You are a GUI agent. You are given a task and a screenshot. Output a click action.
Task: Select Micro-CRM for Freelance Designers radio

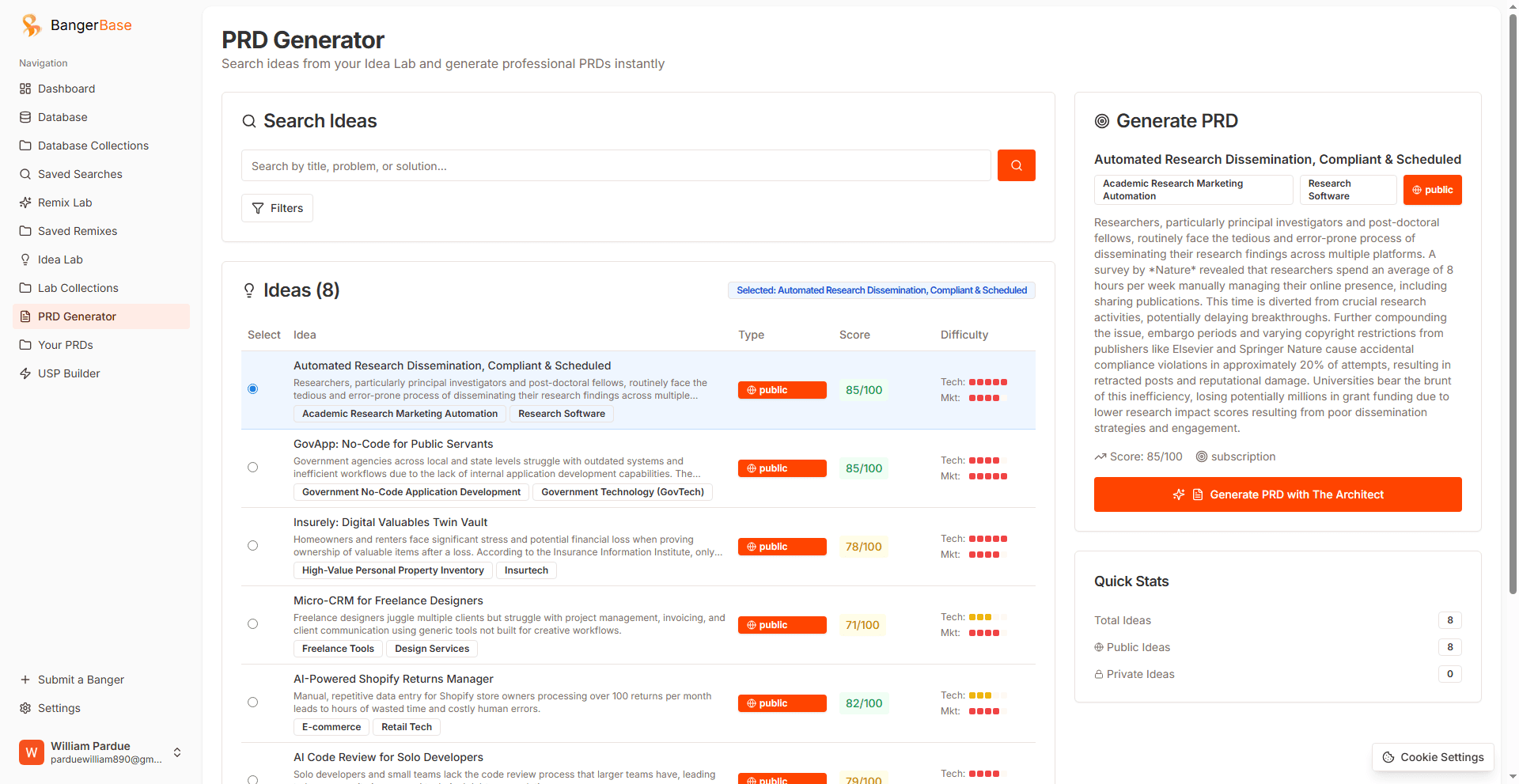click(252, 624)
